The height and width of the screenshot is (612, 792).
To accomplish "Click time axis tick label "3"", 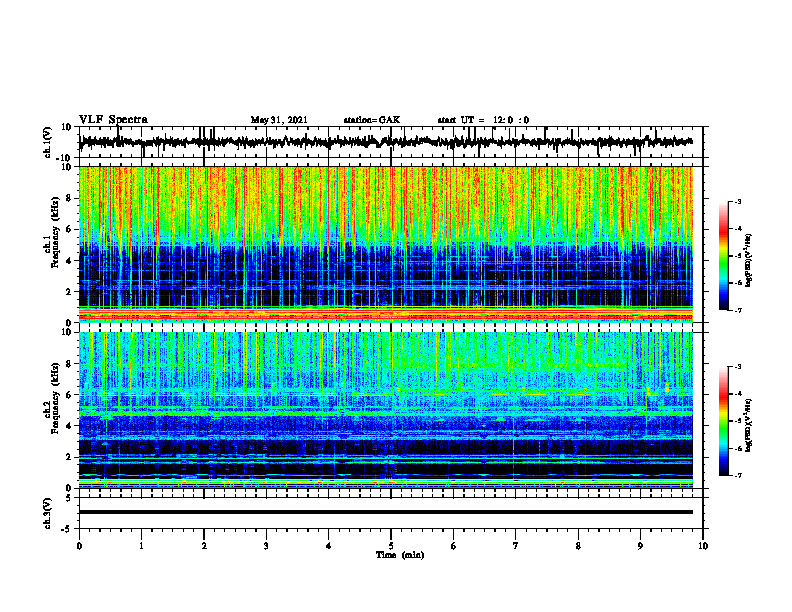I will [266, 546].
